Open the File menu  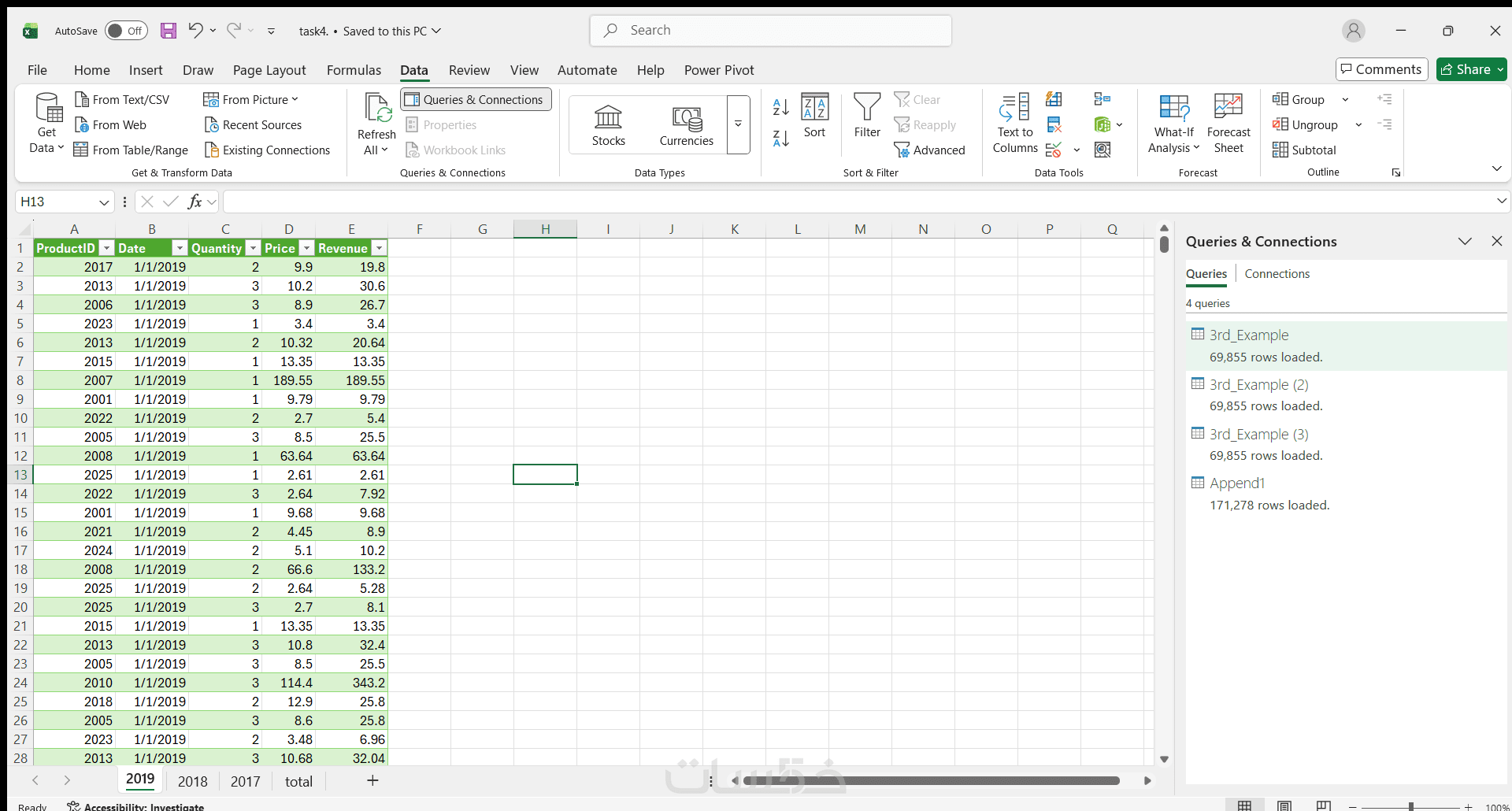click(37, 70)
